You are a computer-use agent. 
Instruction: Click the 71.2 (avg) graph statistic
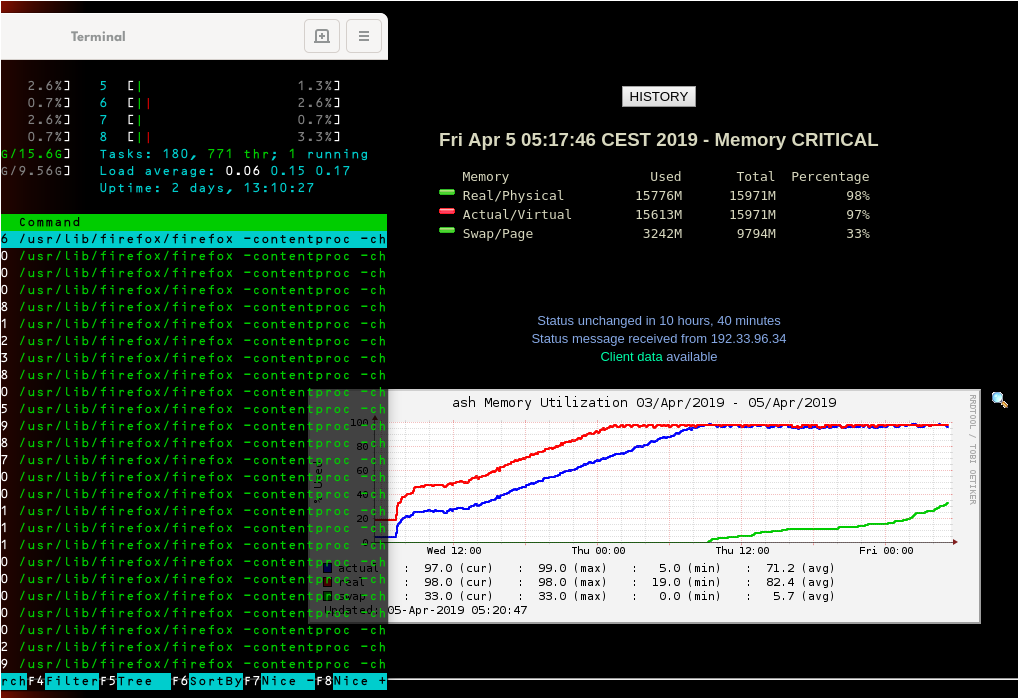pos(800,568)
